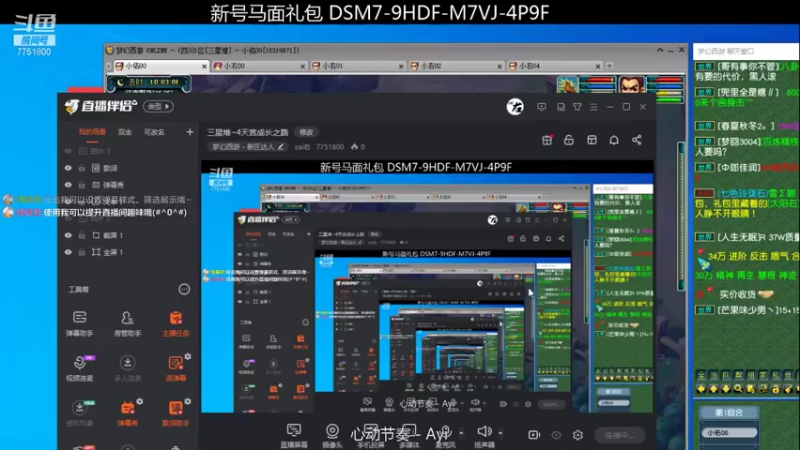Open settings gear for 歌词助手 tool
Viewport: 800px width, 450px height.
(x=188, y=402)
